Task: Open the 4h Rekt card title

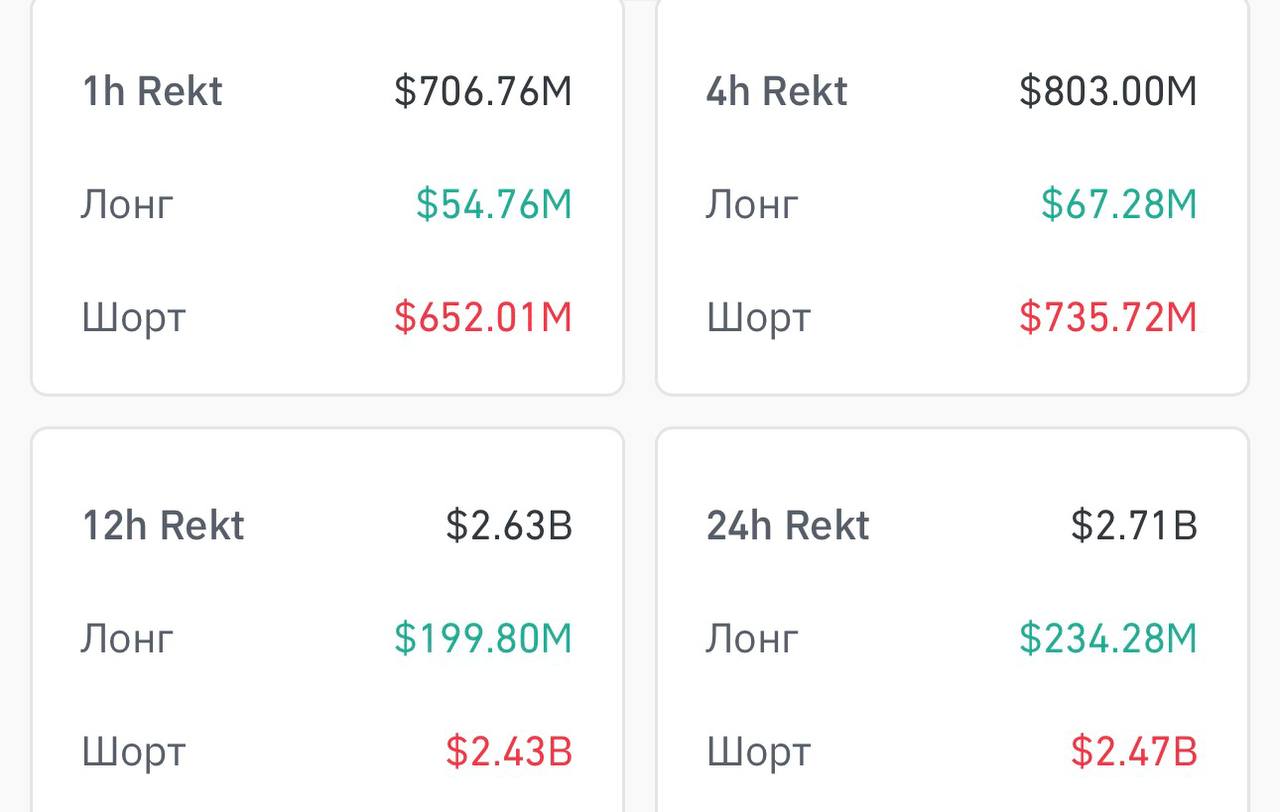Action: [x=777, y=91]
